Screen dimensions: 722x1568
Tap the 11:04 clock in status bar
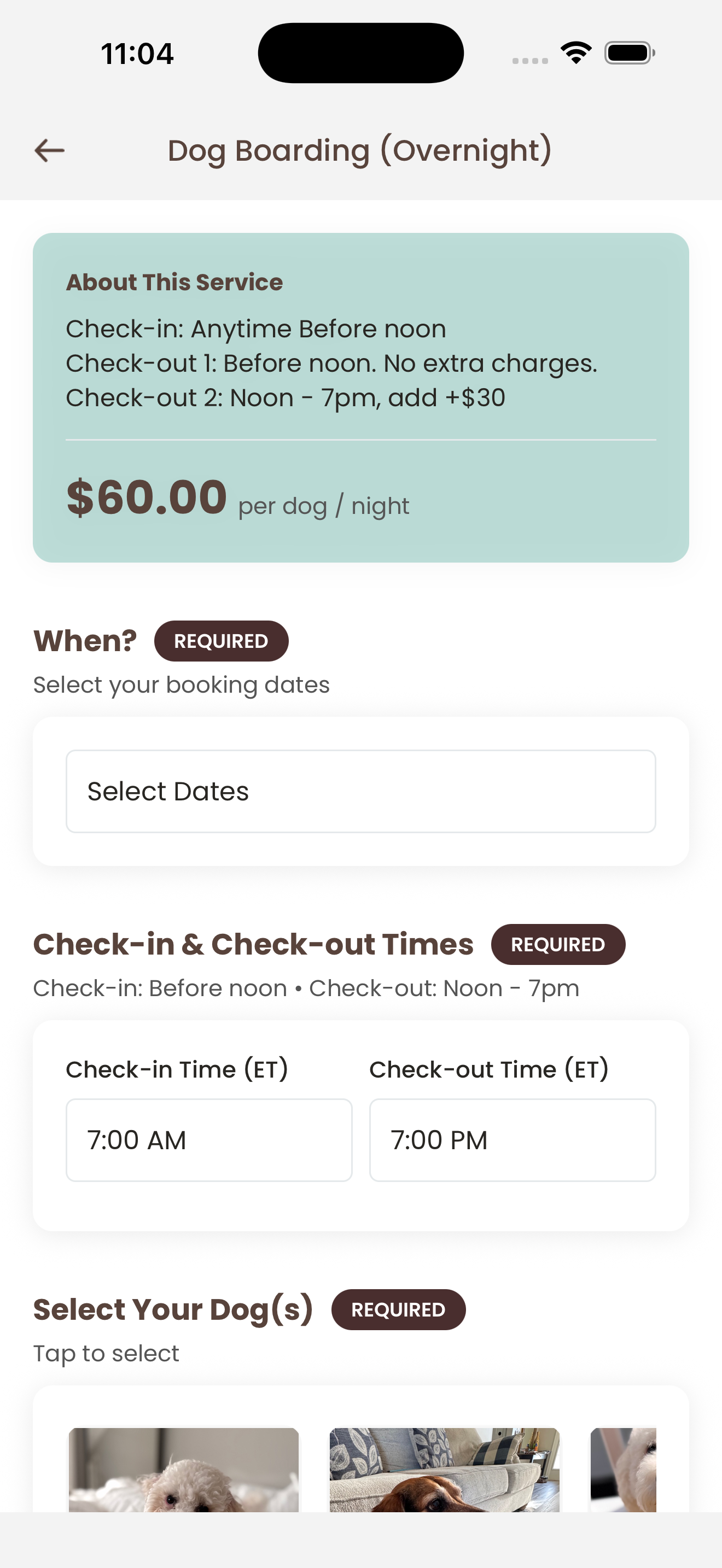point(137,54)
